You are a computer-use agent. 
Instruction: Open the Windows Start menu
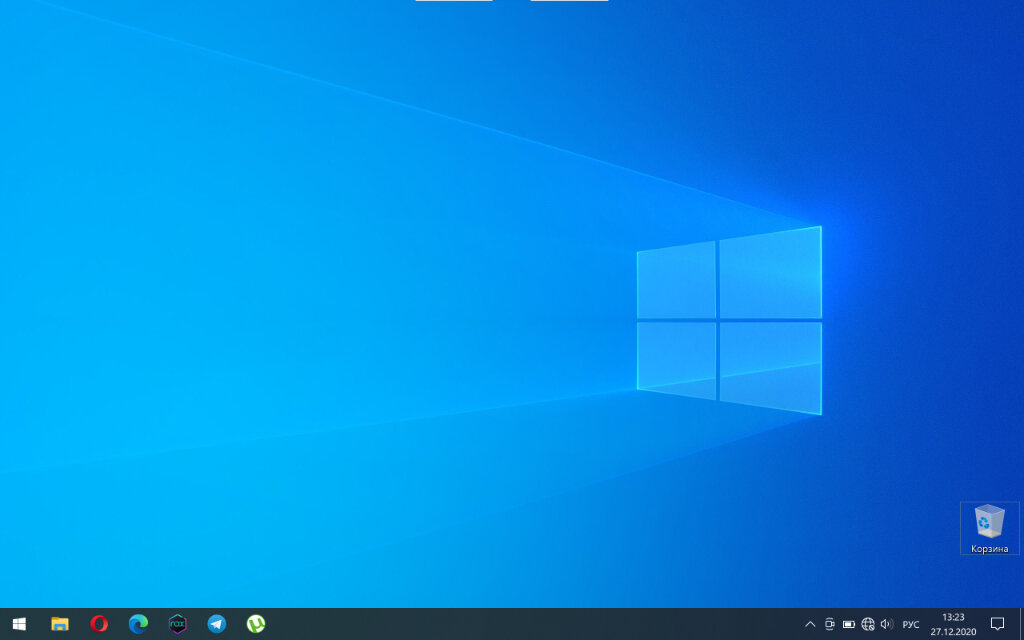[x=20, y=624]
